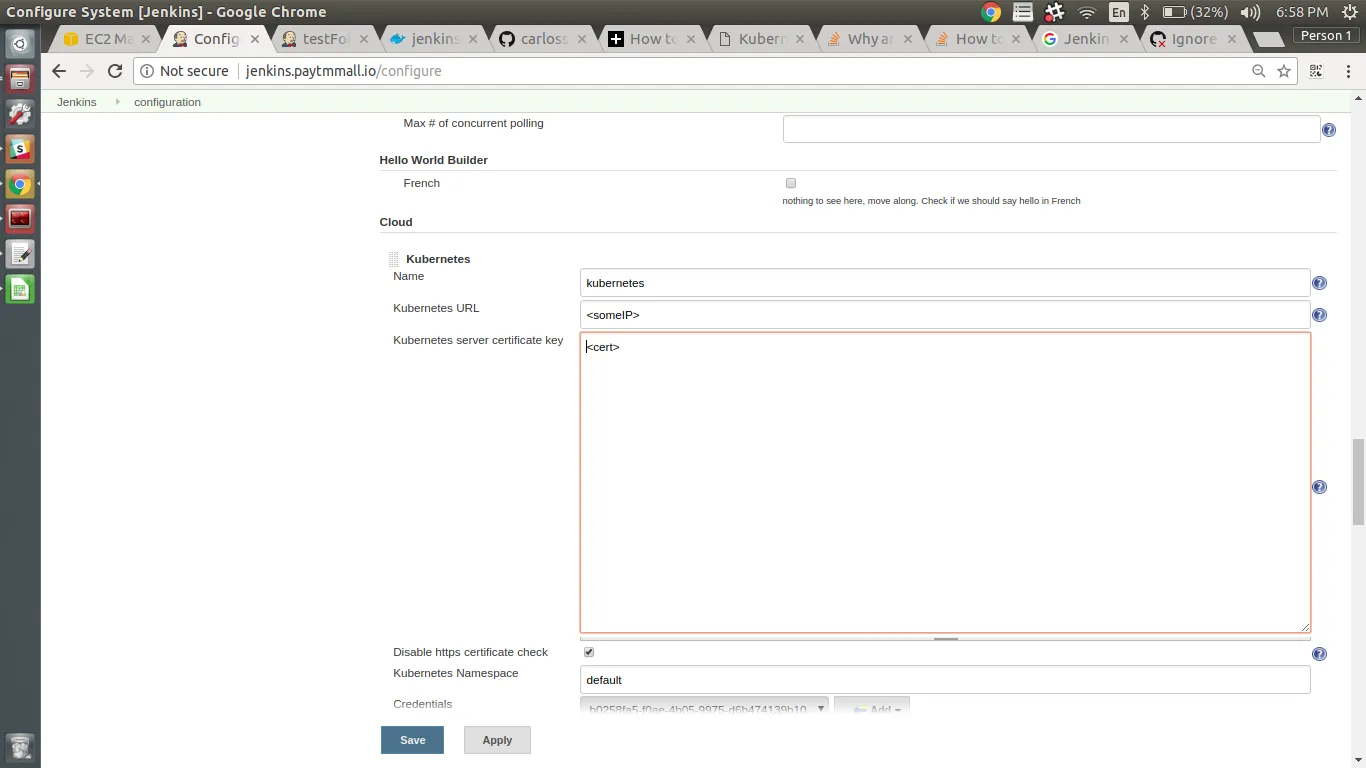Click the Save button

pos(412,740)
